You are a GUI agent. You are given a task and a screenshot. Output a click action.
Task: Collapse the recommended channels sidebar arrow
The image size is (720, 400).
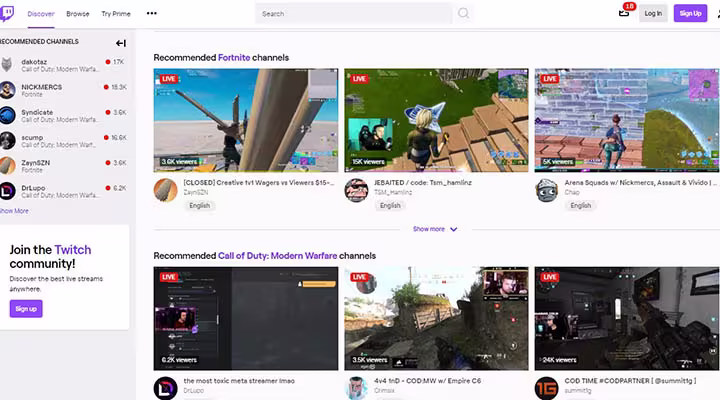point(121,43)
